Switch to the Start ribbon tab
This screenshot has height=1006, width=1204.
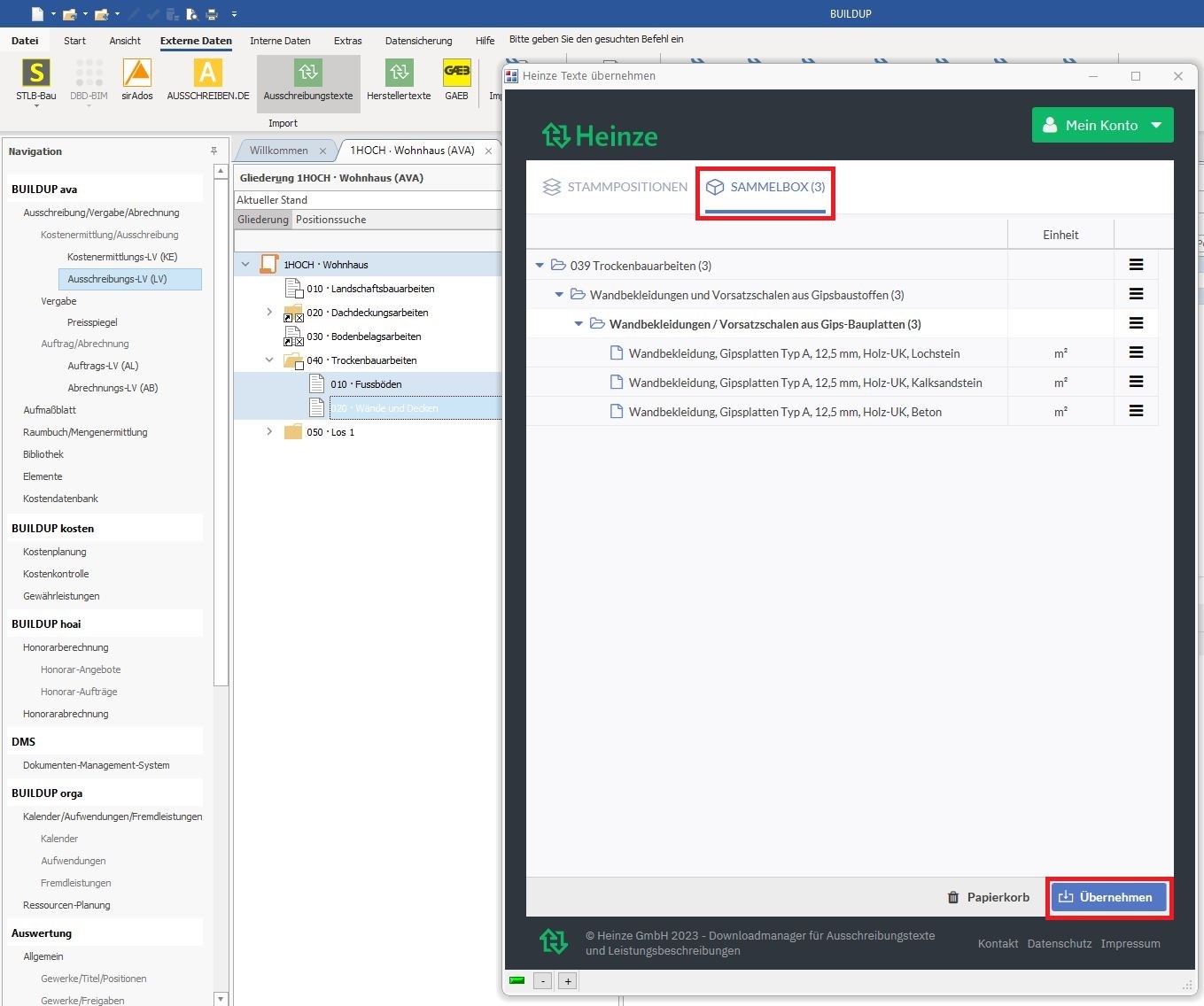coord(74,41)
